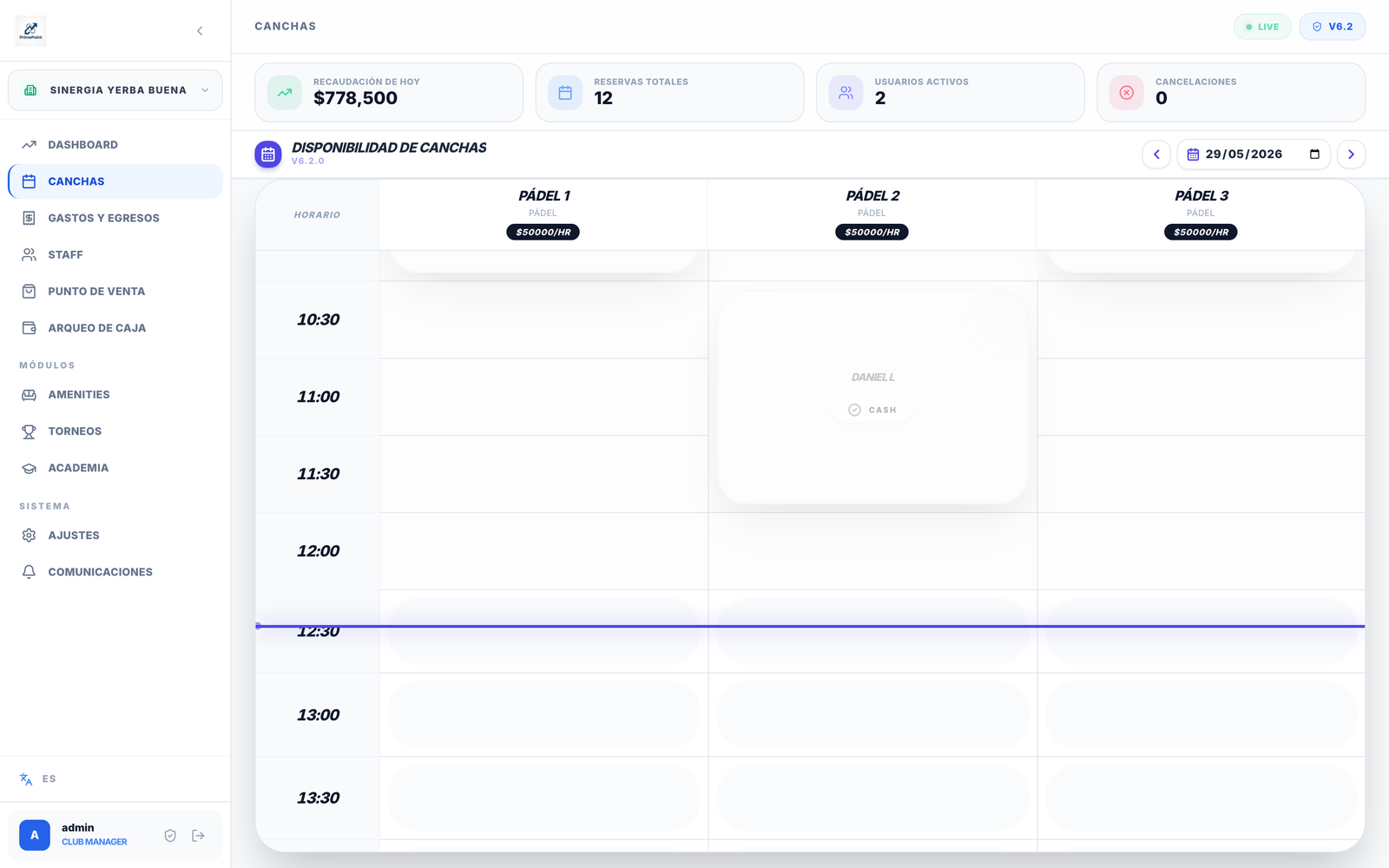
Task: Click the logout icon beside admin
Action: pos(198,836)
